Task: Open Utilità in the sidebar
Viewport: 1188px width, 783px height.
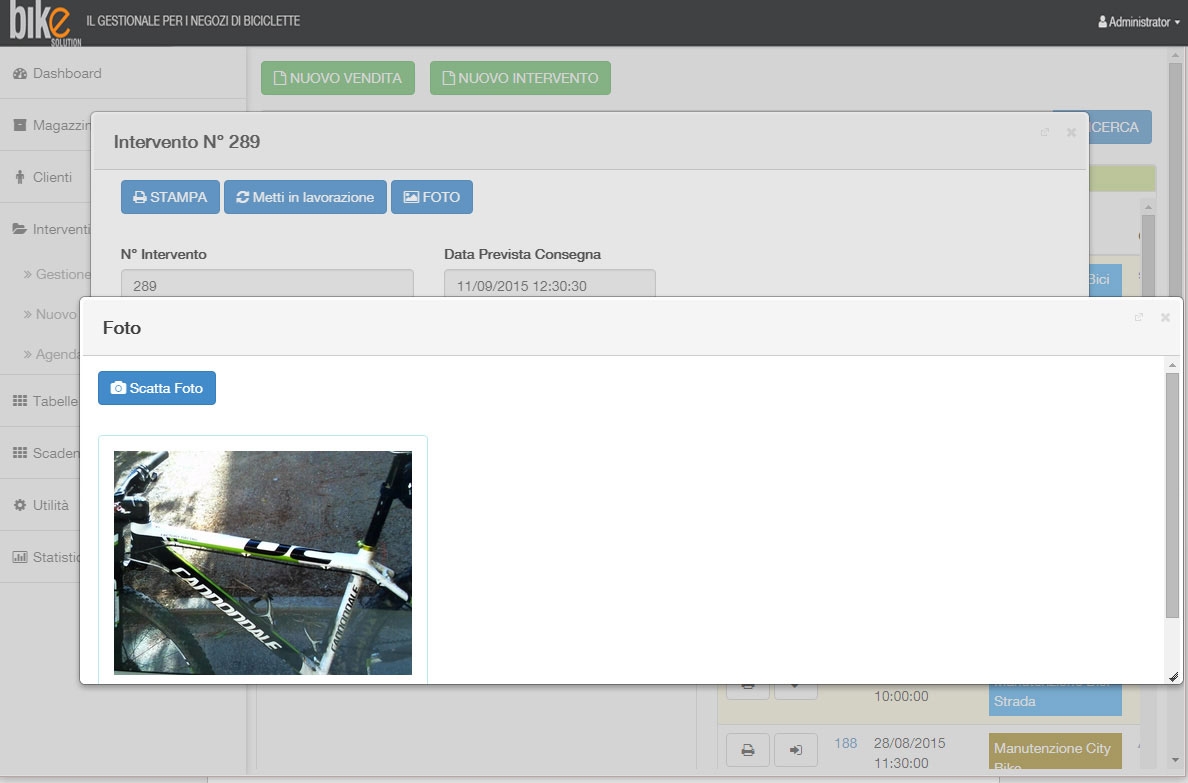Action: [40, 505]
